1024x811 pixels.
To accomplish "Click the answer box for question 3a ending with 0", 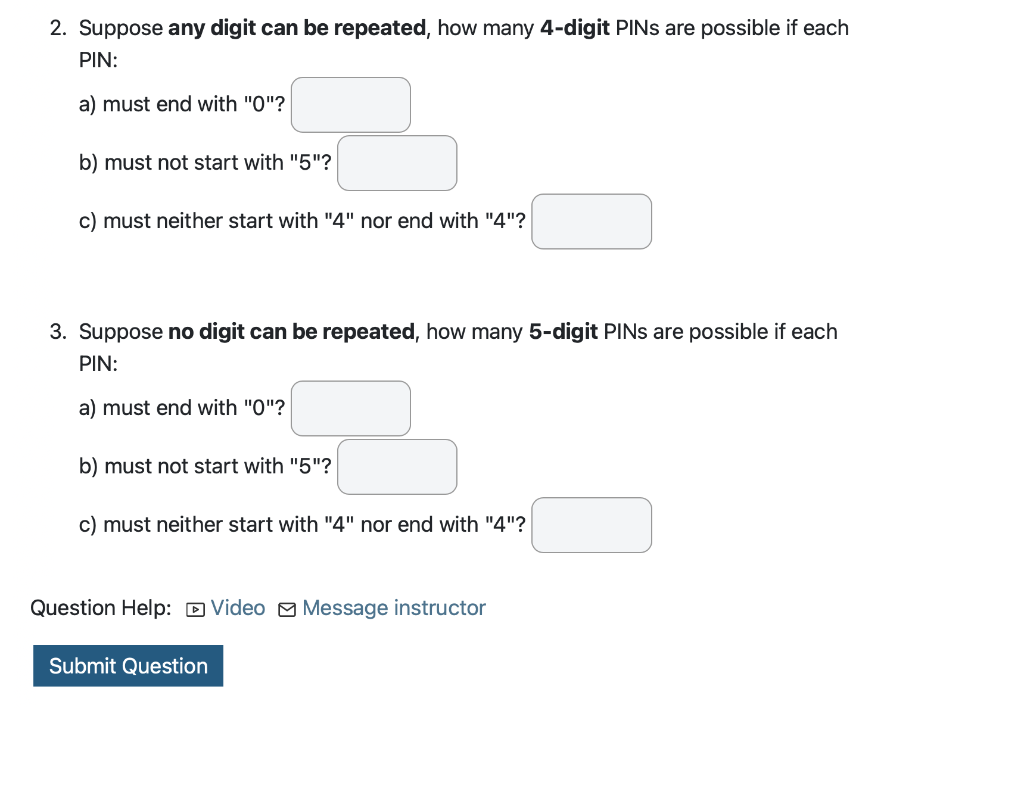I will (350, 408).
